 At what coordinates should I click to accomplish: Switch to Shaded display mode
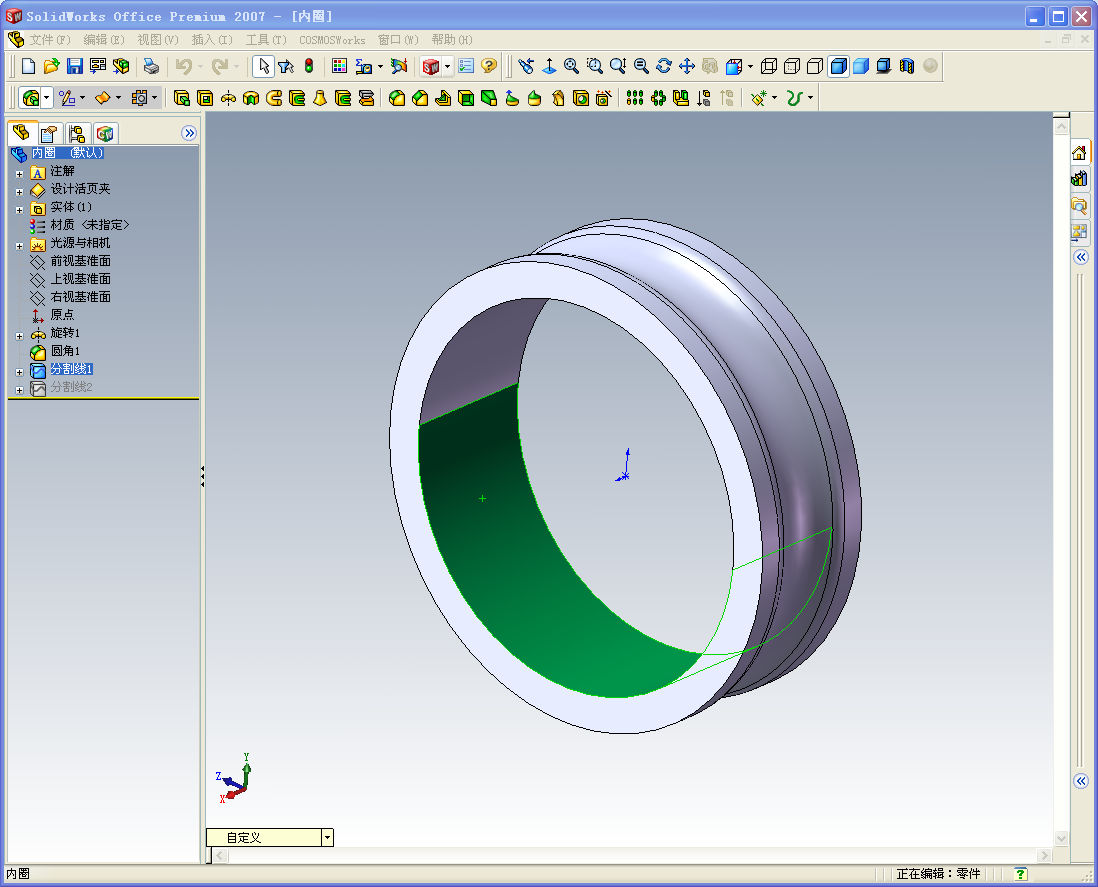861,67
